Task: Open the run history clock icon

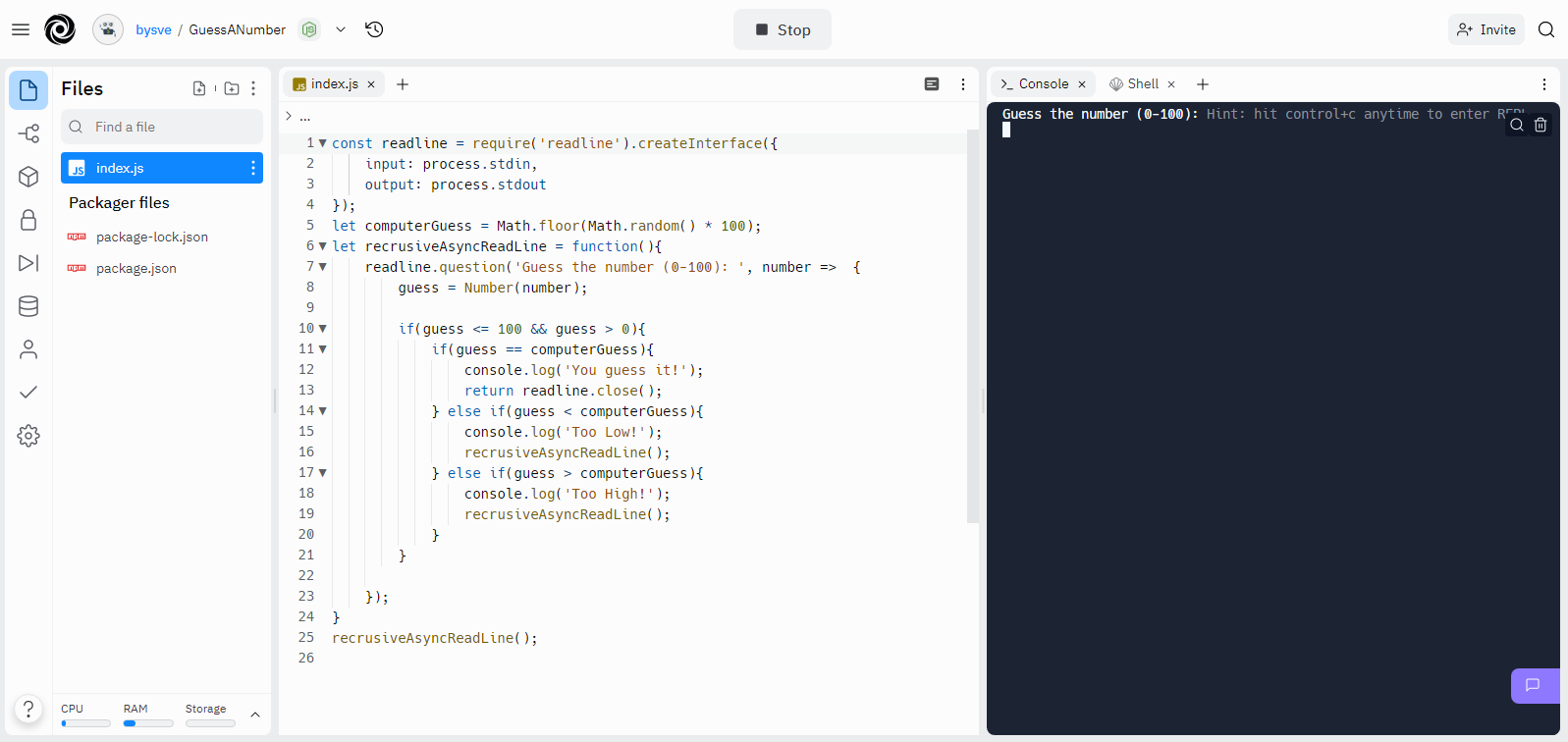Action: click(x=374, y=29)
